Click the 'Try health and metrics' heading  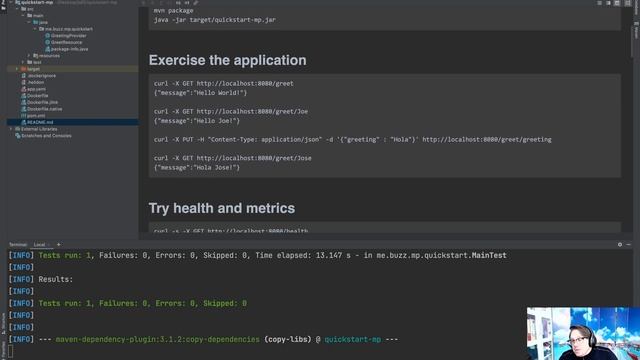pos(222,208)
